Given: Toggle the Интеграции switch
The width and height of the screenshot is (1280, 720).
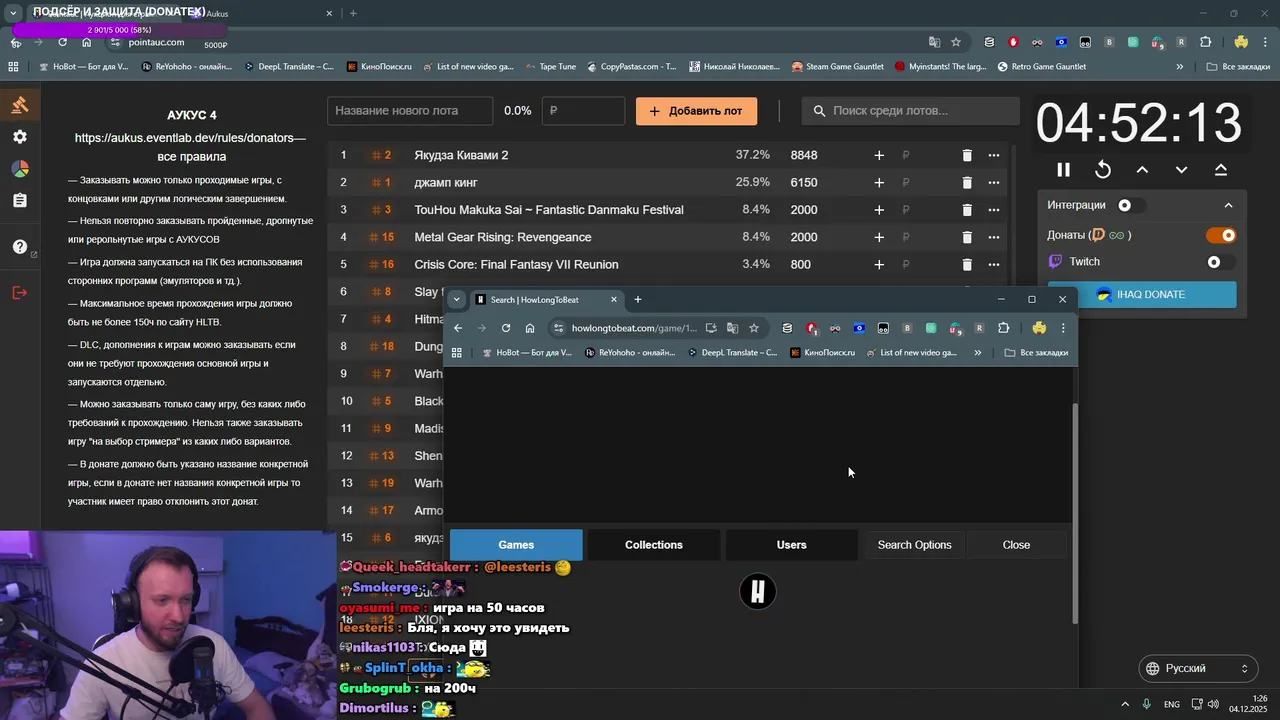Looking at the screenshot, I should pos(1130,205).
